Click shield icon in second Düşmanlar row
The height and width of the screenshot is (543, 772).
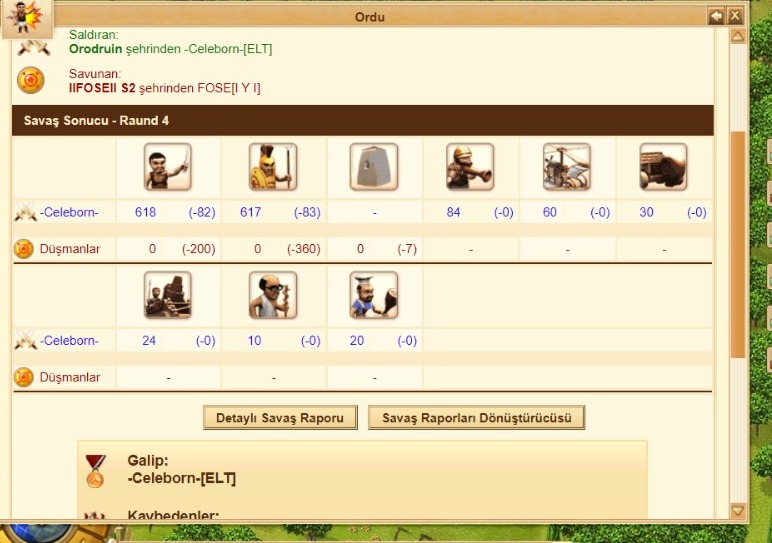coord(24,378)
